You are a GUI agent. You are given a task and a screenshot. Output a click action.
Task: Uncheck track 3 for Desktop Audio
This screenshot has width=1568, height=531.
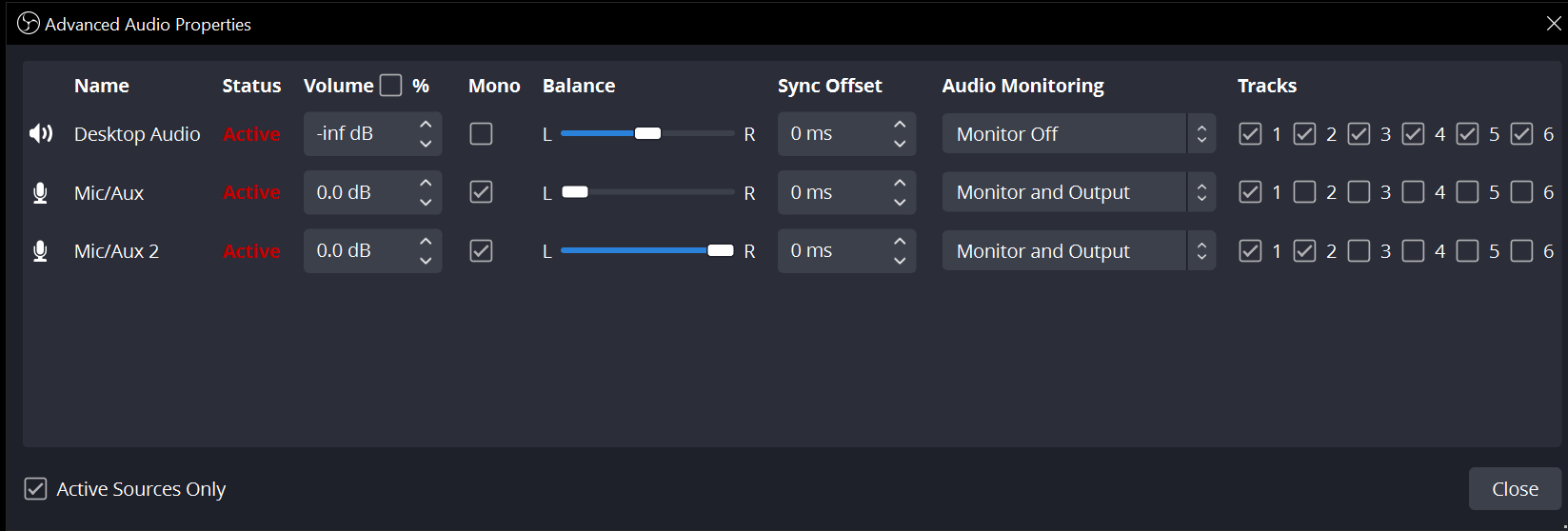[1359, 134]
